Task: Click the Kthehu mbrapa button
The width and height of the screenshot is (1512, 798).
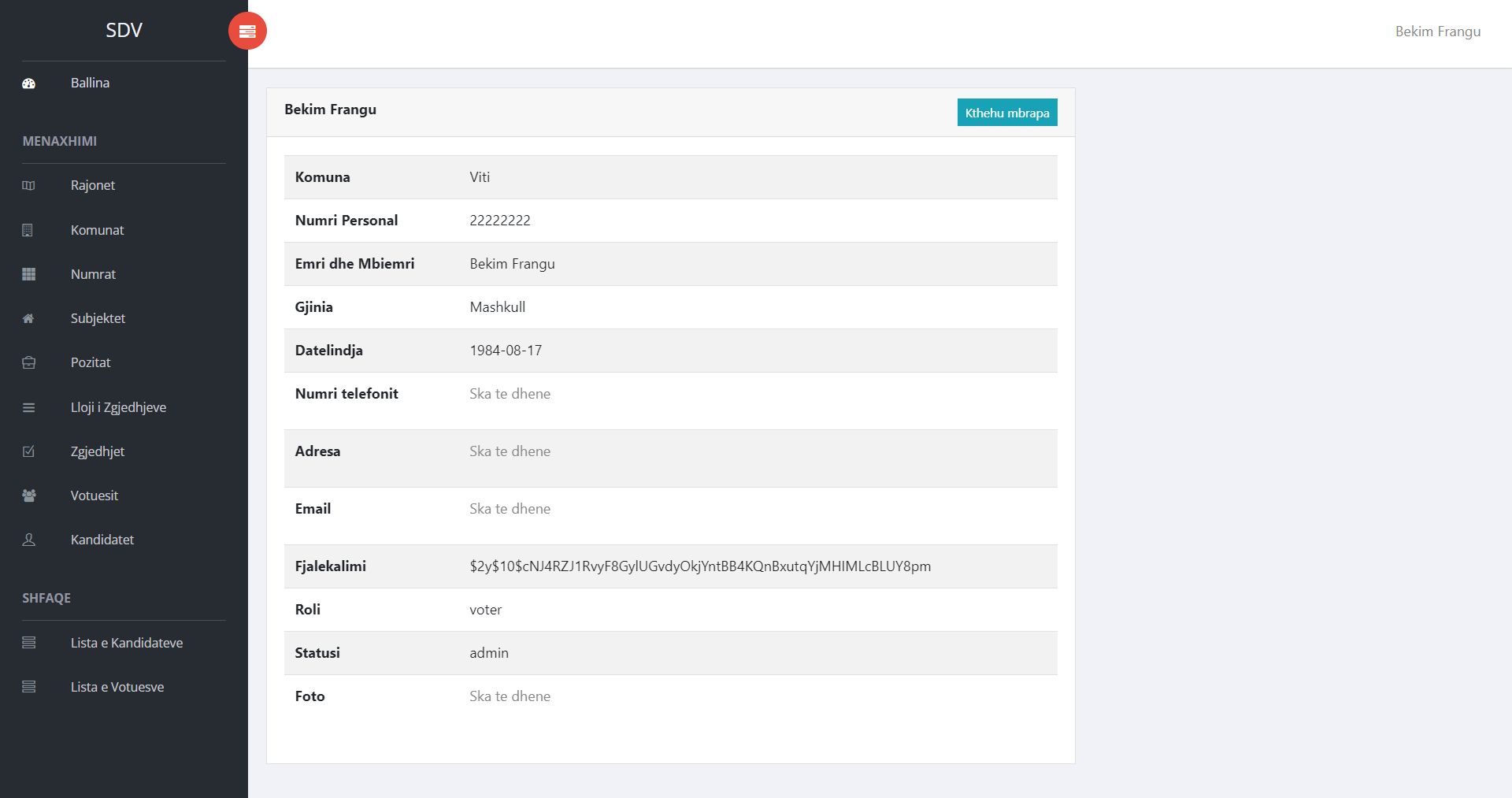Action: pos(1007,113)
